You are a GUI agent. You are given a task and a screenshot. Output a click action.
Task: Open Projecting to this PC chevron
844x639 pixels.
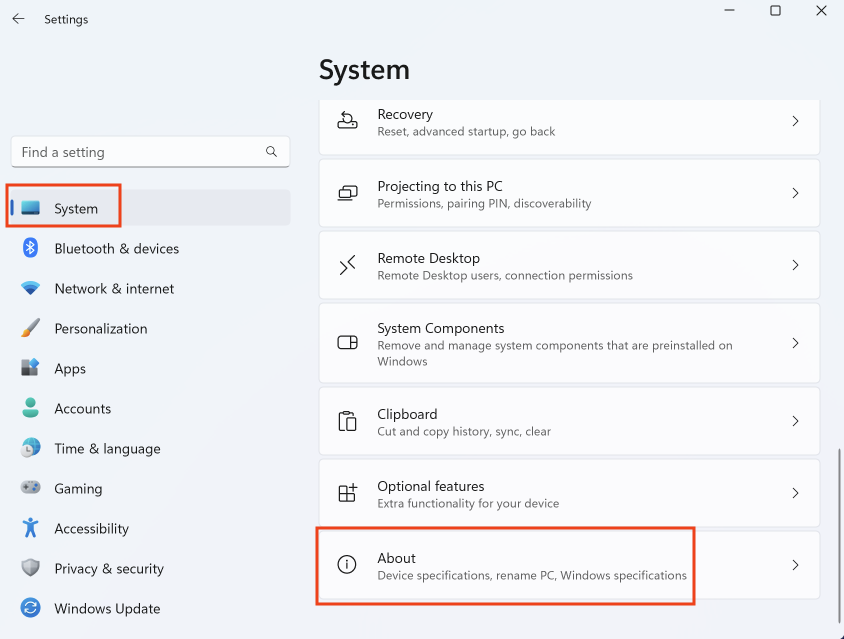point(795,193)
